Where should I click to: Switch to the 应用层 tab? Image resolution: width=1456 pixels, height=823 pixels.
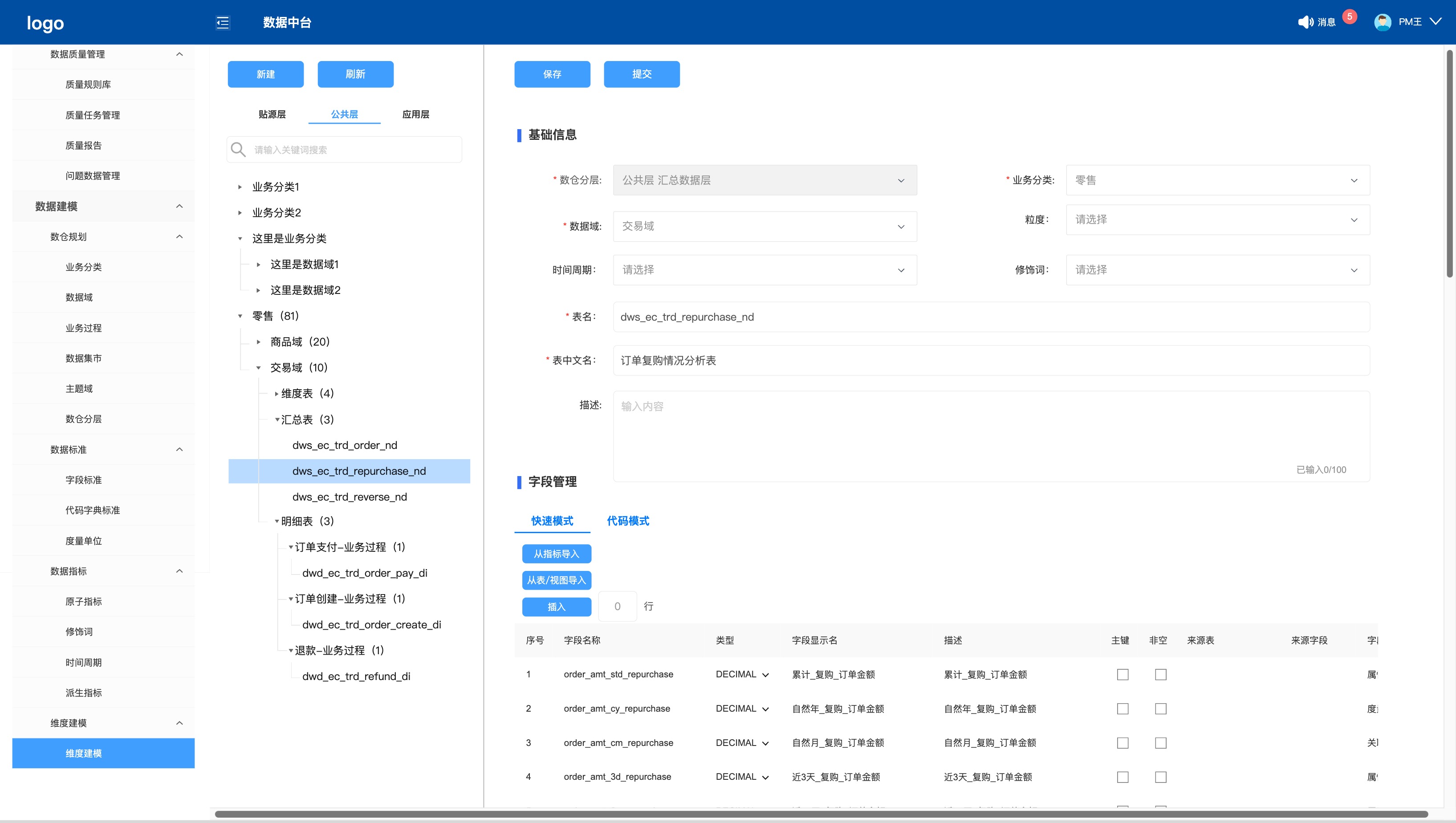pos(415,114)
